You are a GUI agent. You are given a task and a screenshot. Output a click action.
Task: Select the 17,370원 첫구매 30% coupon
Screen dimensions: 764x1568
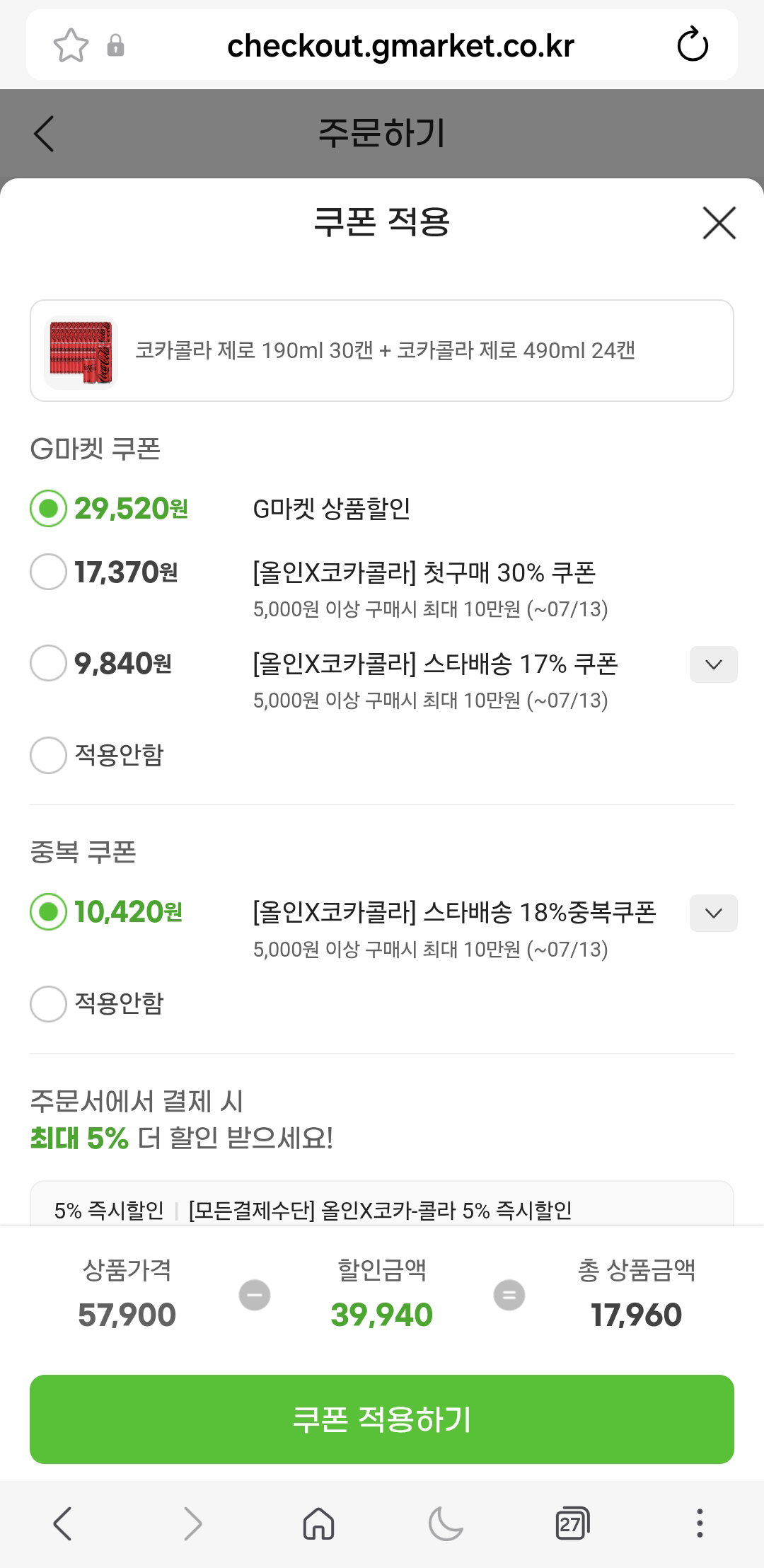tap(48, 572)
